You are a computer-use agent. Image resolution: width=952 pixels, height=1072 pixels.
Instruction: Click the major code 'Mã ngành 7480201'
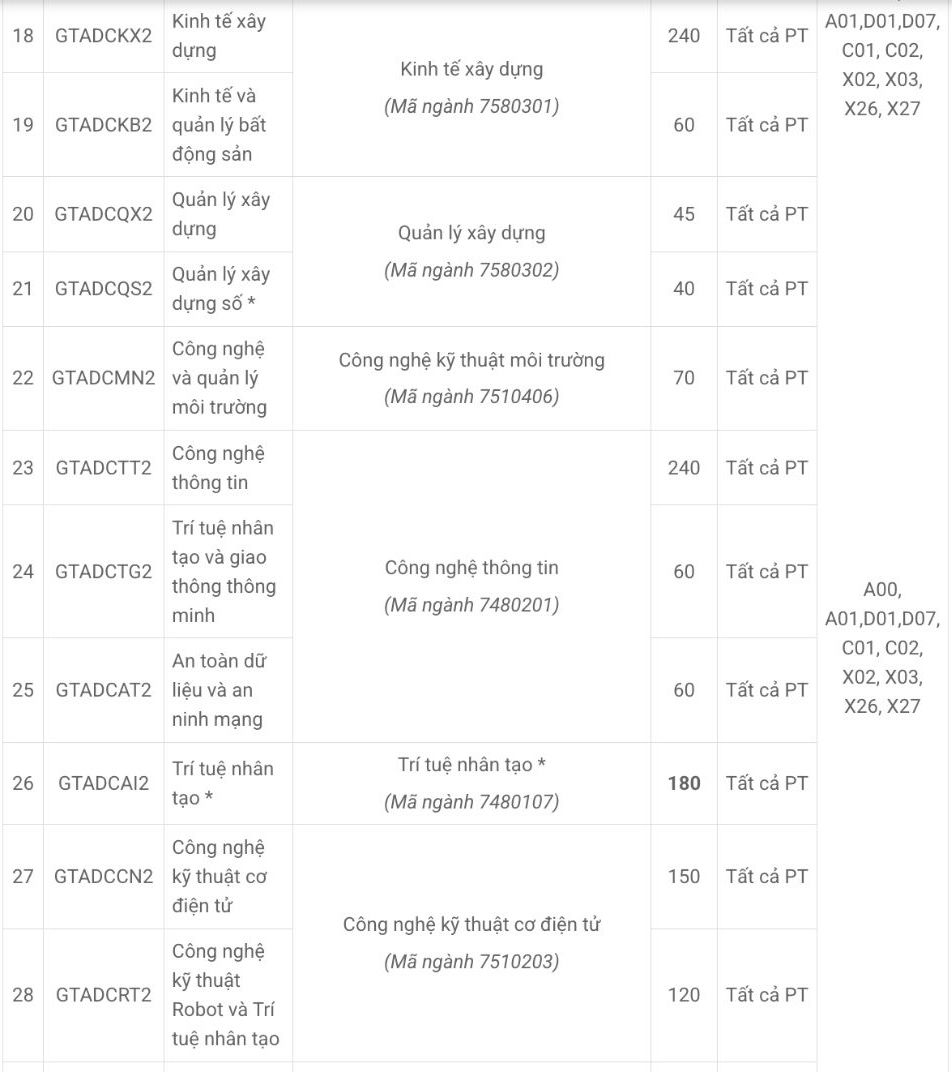tap(471, 604)
